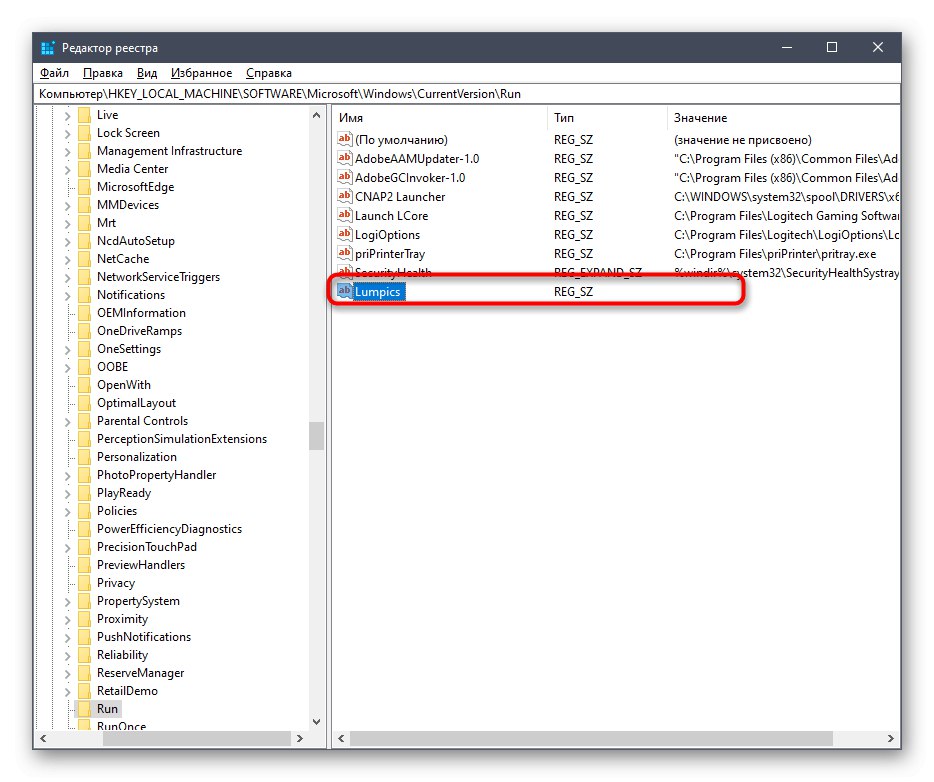Click the tree pane scroll down arrow
This screenshot has width=934, height=782.
point(316,721)
